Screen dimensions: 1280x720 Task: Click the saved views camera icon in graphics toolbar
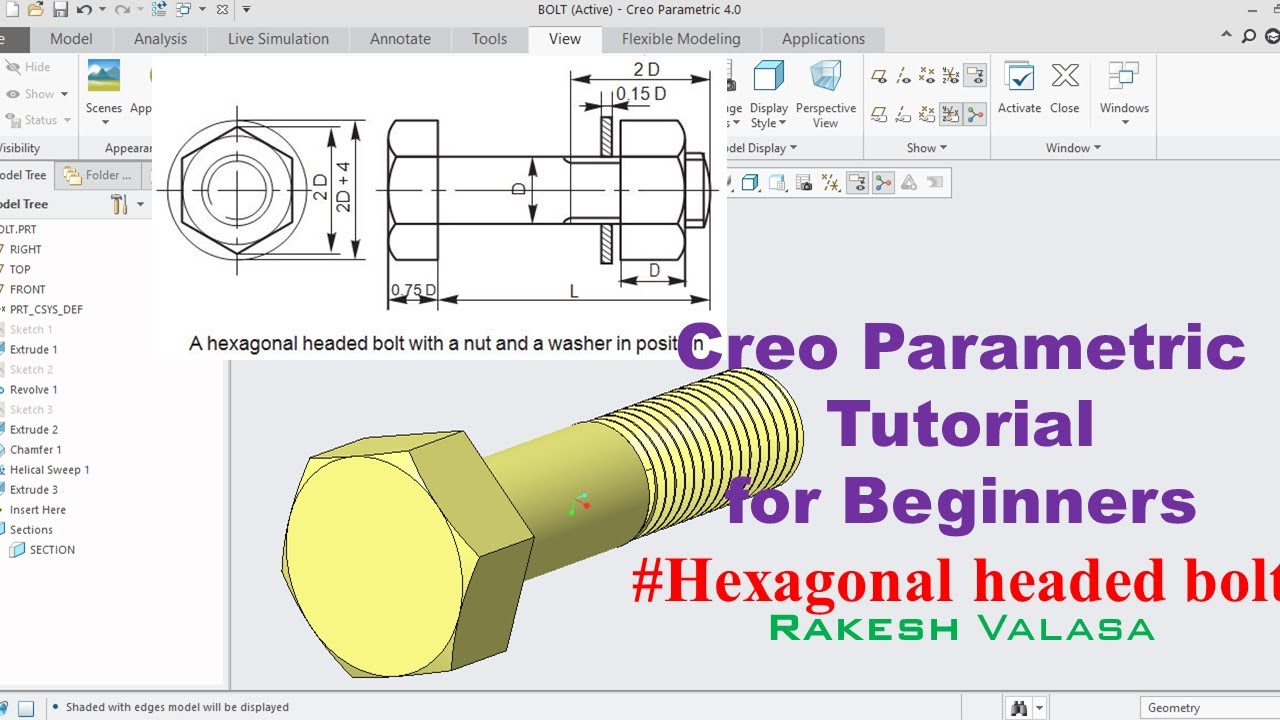point(804,182)
